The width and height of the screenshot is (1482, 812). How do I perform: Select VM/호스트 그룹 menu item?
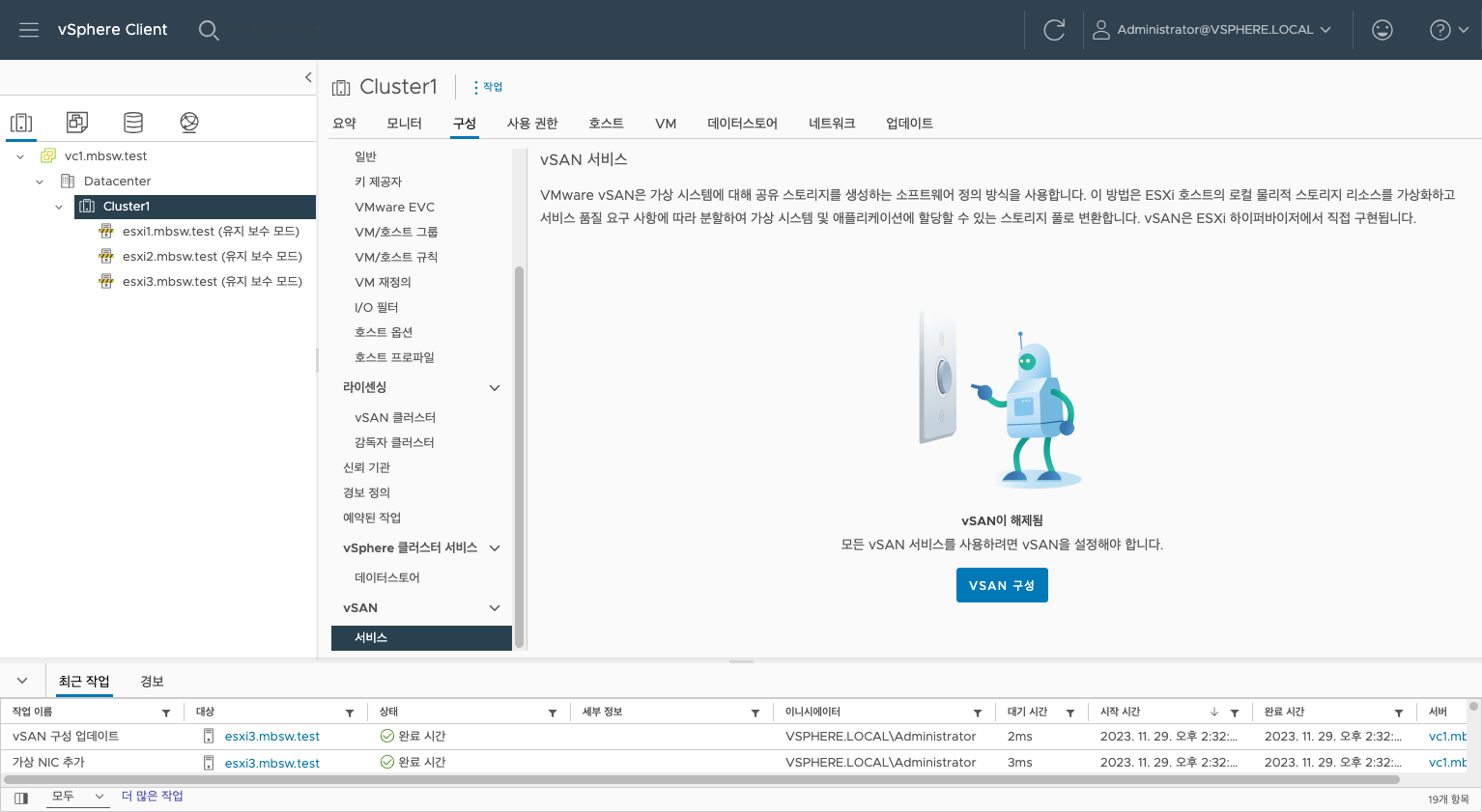[x=396, y=232]
